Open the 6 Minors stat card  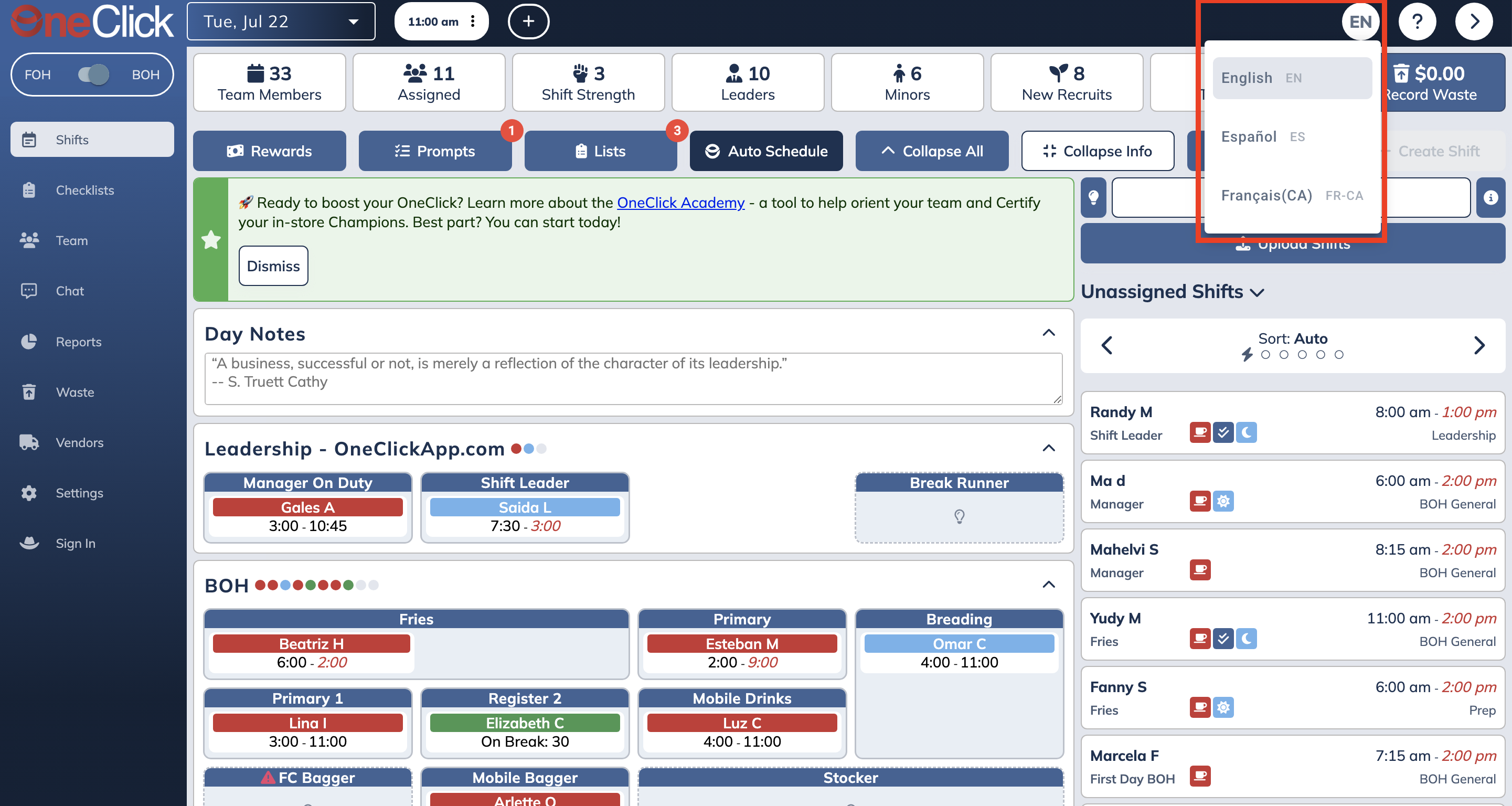coord(907,83)
